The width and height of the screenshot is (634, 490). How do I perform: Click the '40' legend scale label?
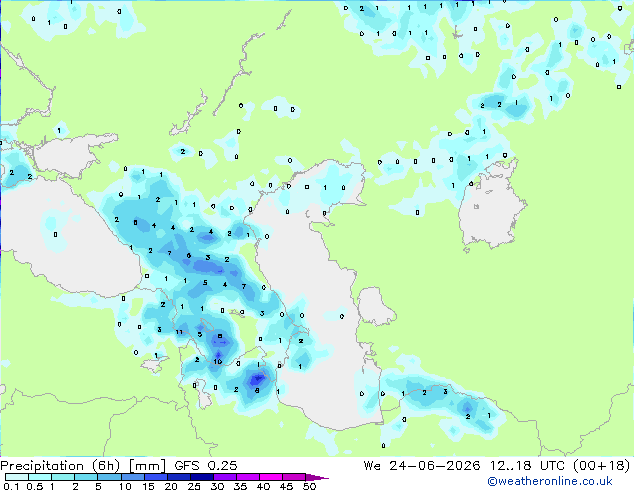tap(263, 486)
